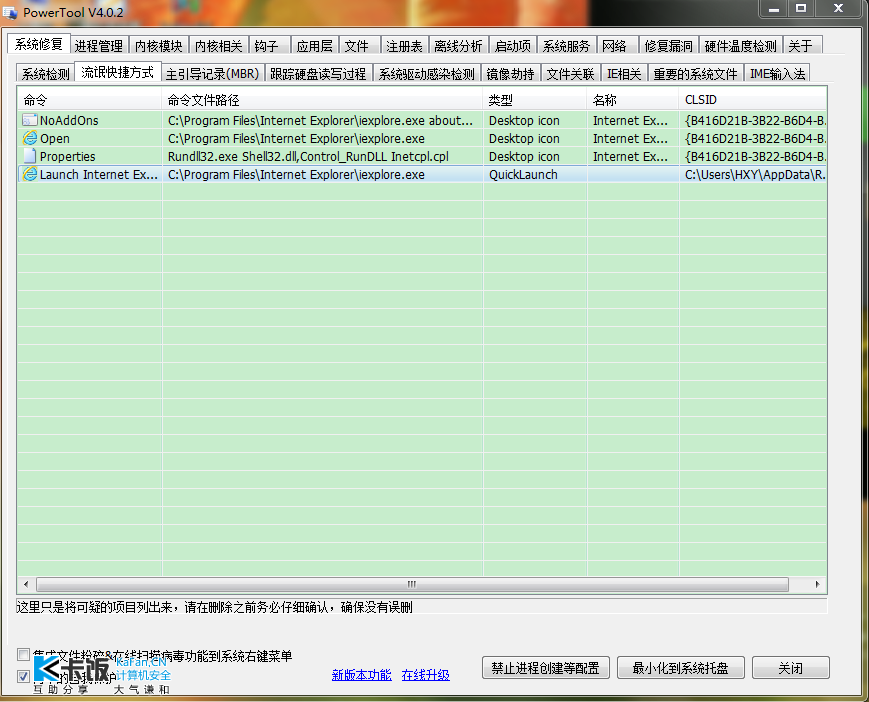Minimize the PowerTool window
Viewport: 869px width, 702px height.
[x=774, y=9]
